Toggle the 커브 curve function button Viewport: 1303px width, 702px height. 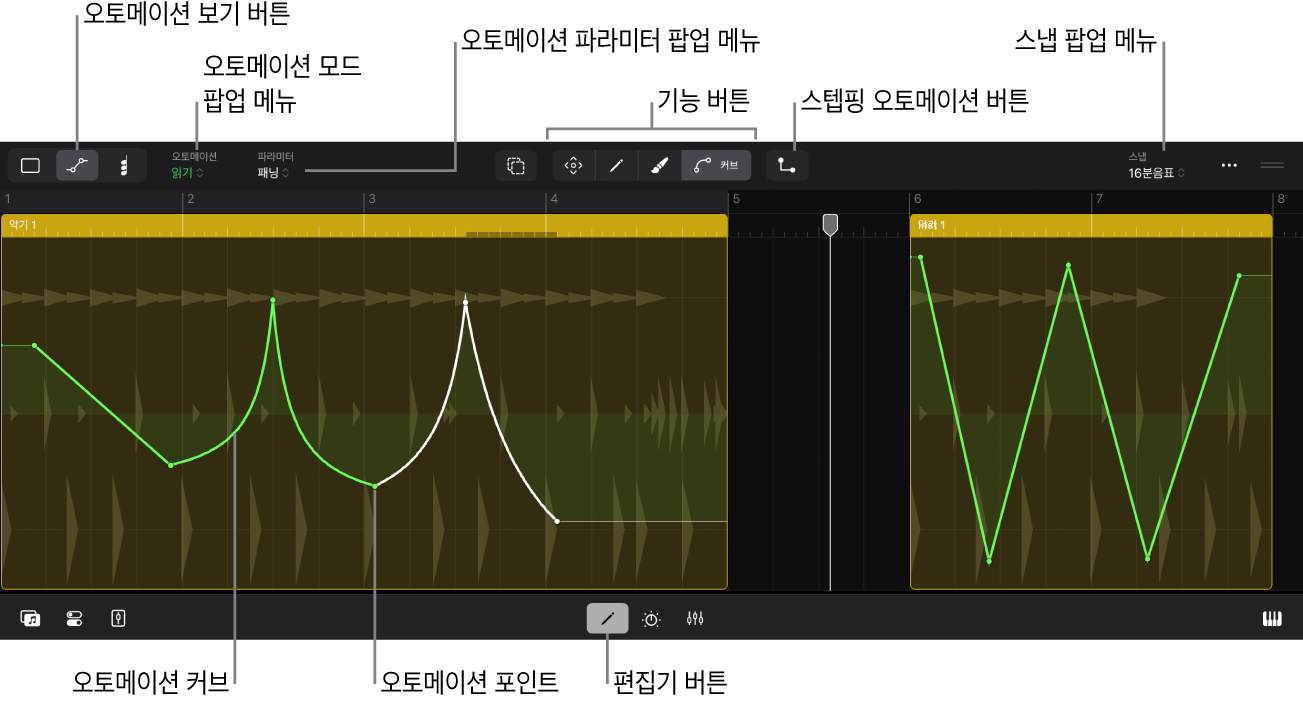pyautogui.click(x=716, y=166)
